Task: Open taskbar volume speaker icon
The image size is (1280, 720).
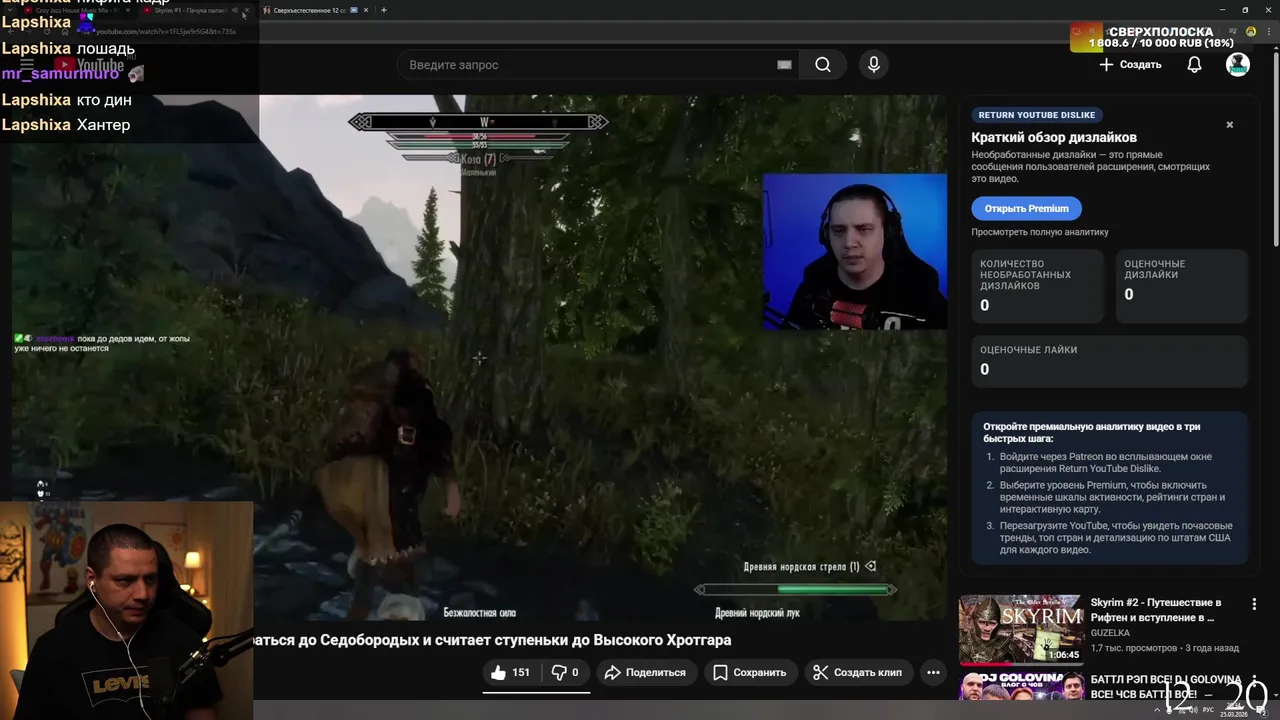Action: point(1192,710)
